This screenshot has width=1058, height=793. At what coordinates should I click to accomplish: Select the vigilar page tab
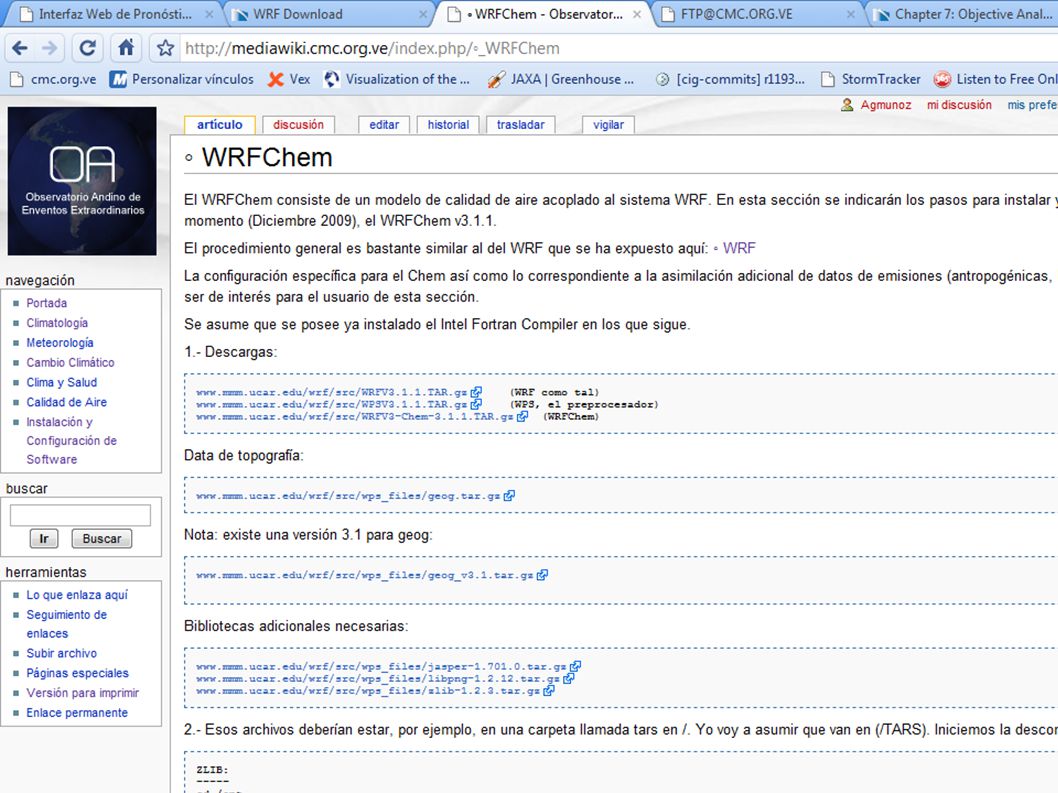pos(608,125)
